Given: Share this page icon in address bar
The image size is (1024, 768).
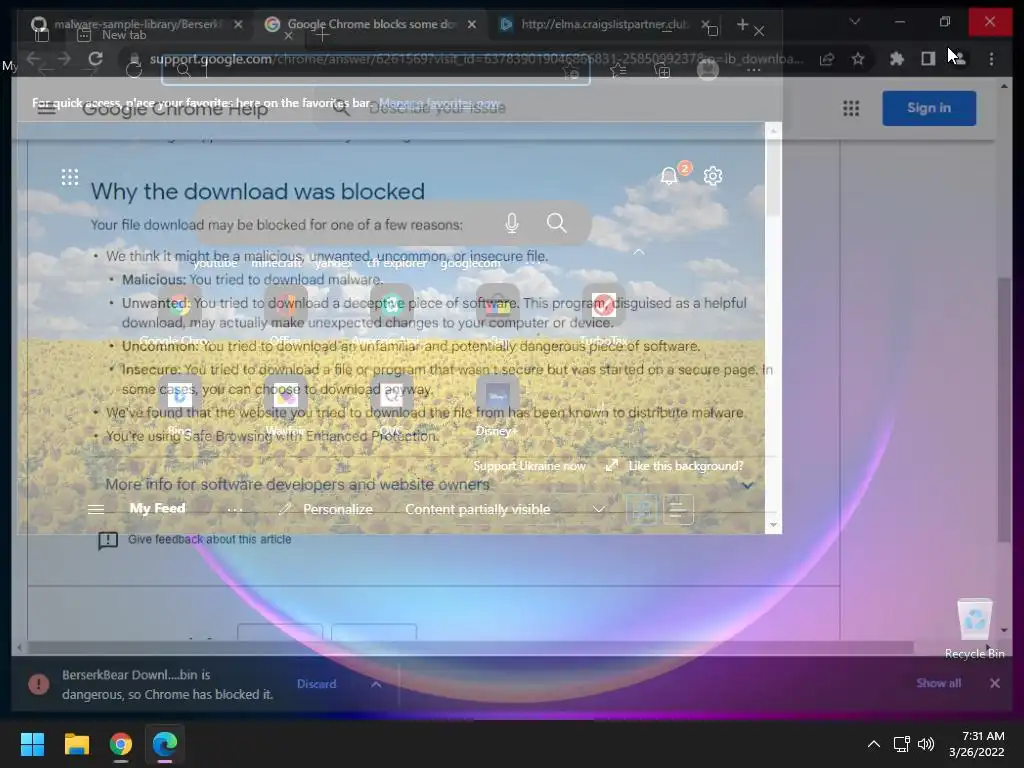Looking at the screenshot, I should coord(827,59).
